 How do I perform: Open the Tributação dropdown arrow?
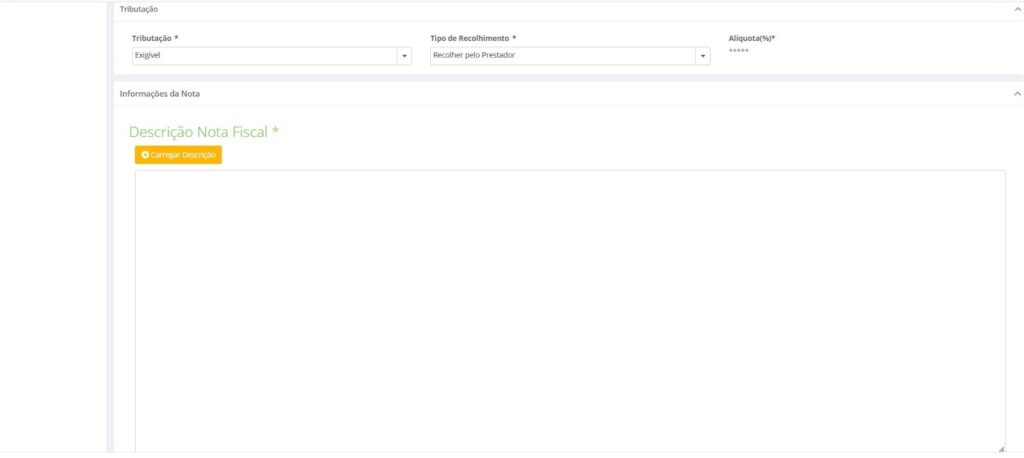[405, 56]
